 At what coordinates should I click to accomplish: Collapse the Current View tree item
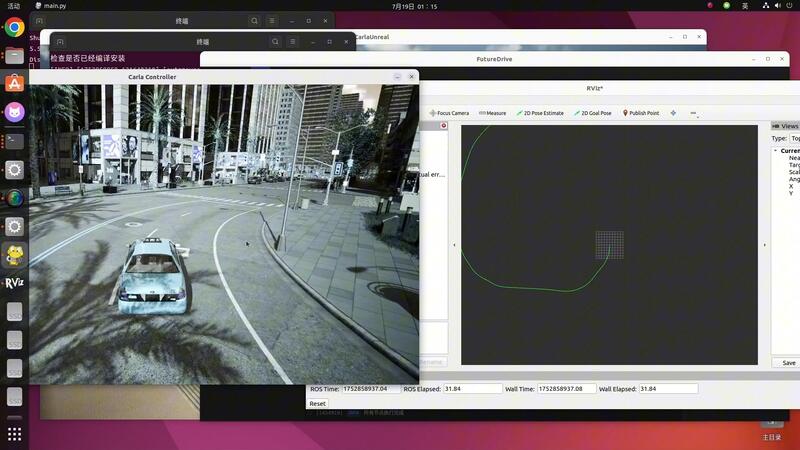776,150
